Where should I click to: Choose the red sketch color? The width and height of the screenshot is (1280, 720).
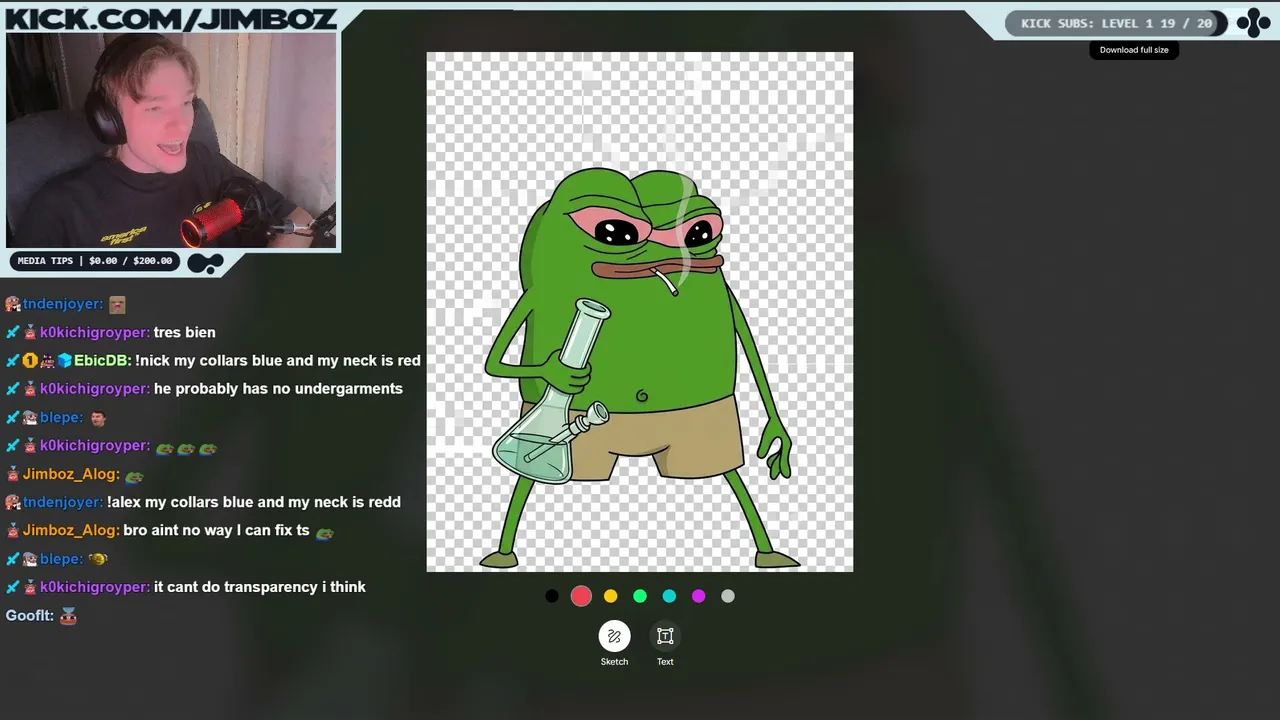581,596
